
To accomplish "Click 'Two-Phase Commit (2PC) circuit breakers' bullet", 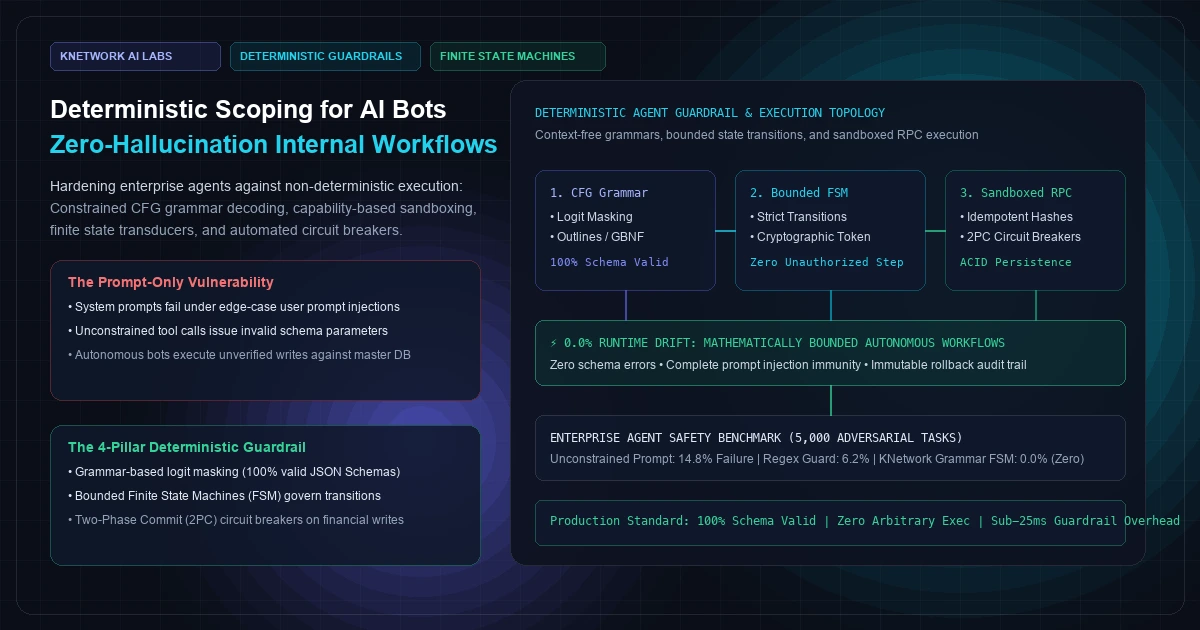I will (236, 519).
